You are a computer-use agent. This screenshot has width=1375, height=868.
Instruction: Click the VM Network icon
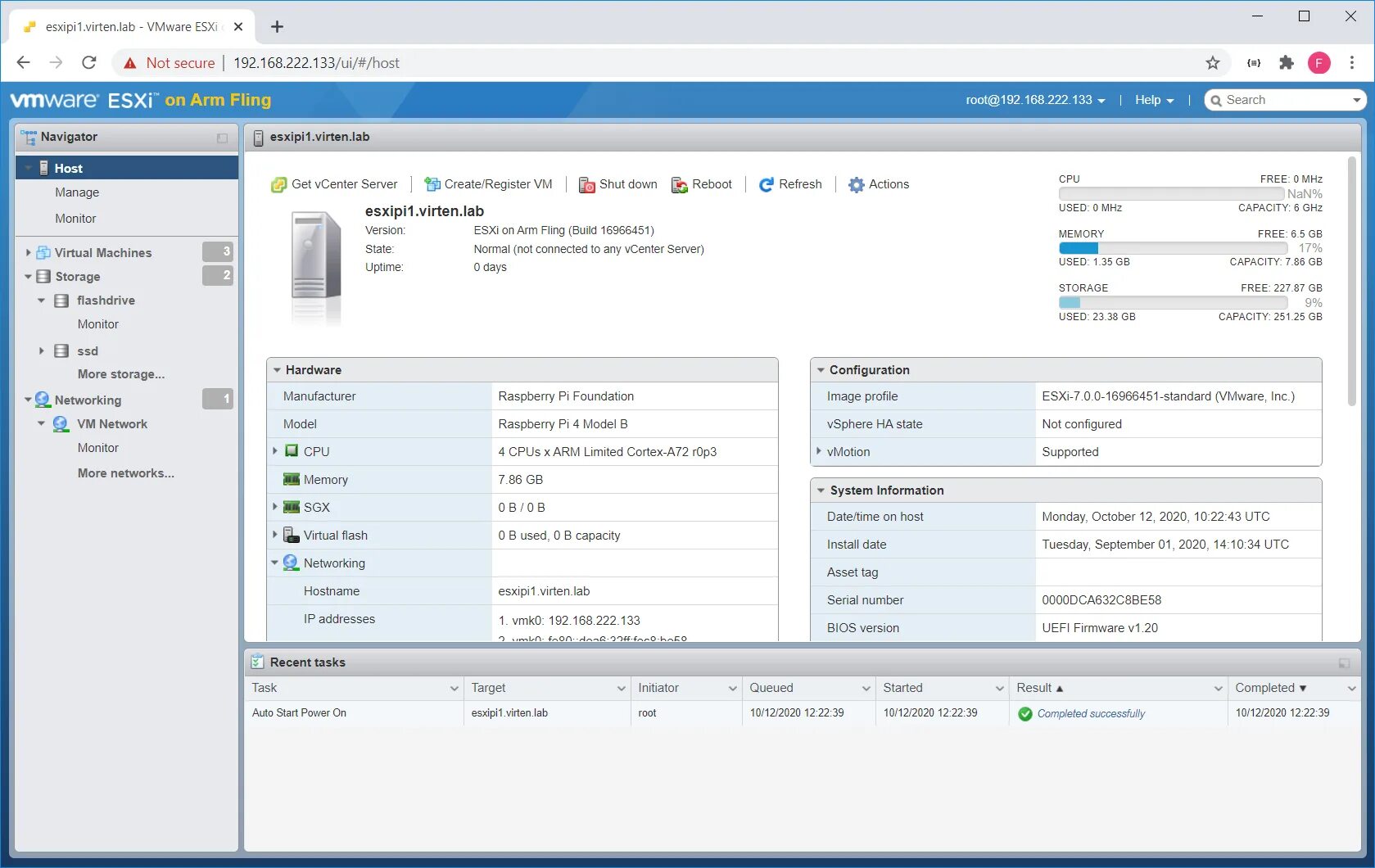coord(61,424)
